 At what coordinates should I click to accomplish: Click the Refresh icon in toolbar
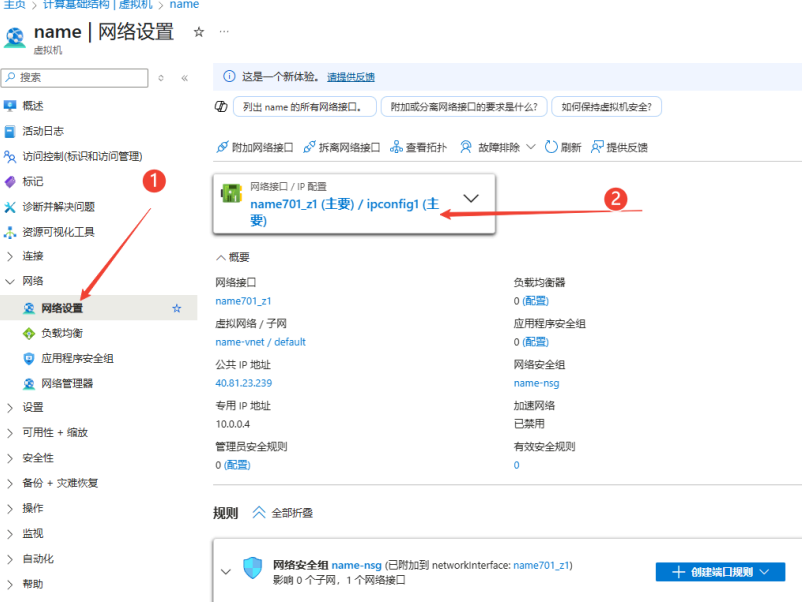pyautogui.click(x=551, y=147)
